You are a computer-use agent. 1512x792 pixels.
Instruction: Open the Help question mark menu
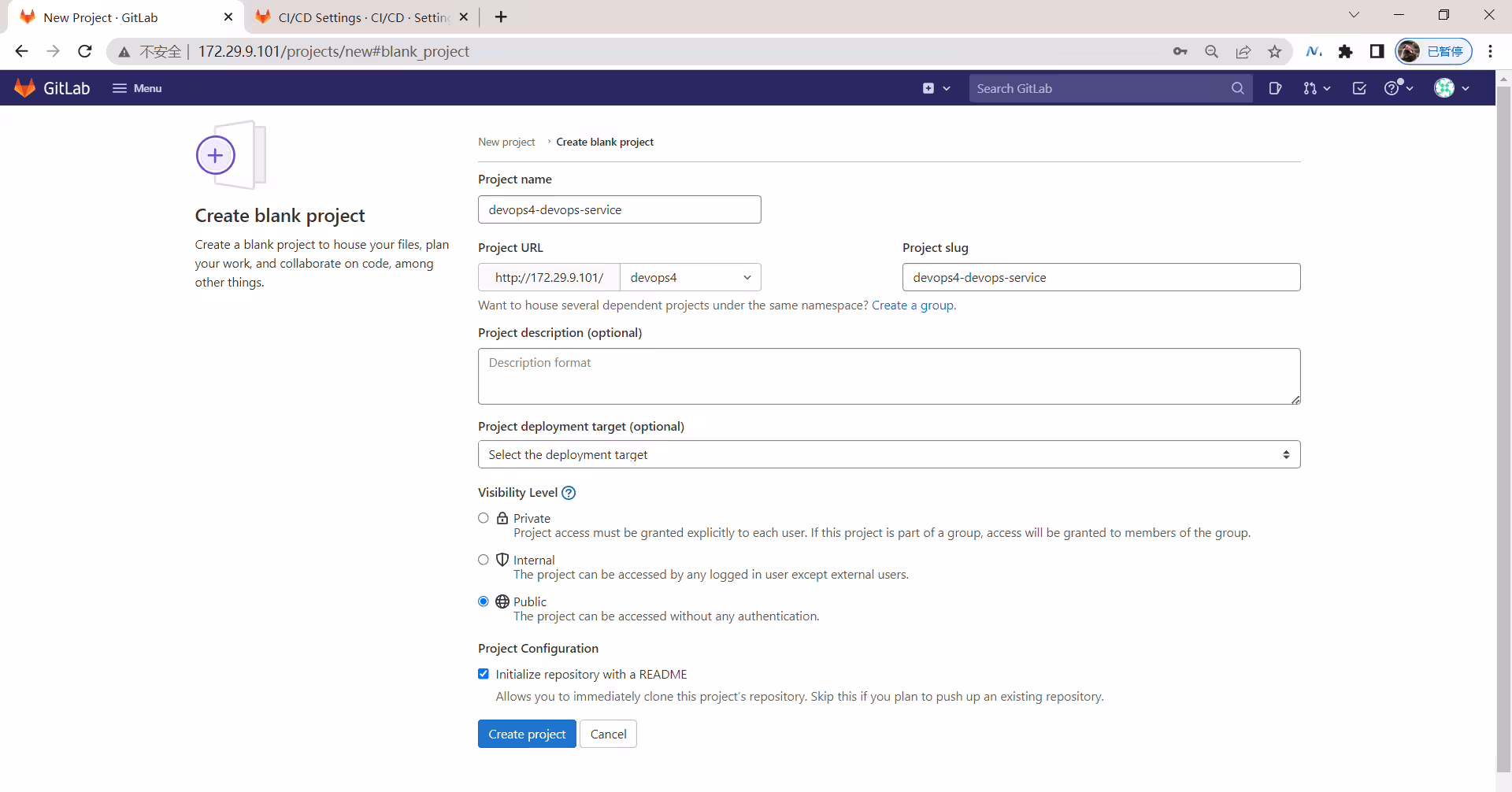click(1399, 88)
